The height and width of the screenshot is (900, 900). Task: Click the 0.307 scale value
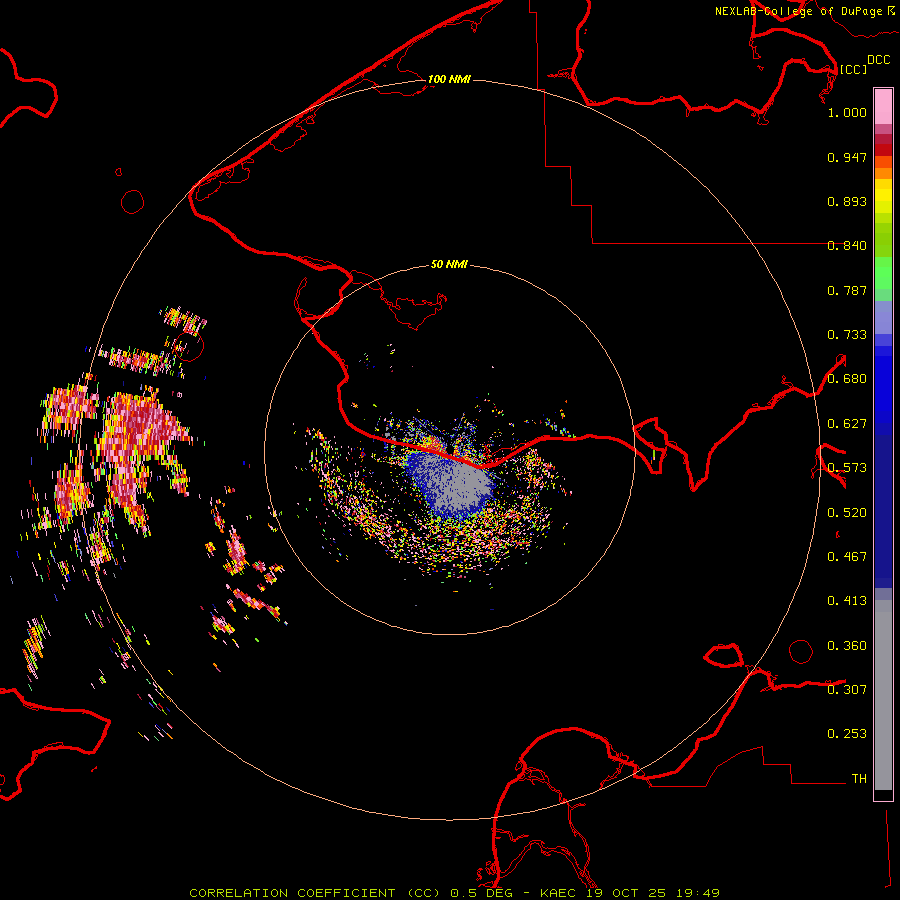pos(847,690)
